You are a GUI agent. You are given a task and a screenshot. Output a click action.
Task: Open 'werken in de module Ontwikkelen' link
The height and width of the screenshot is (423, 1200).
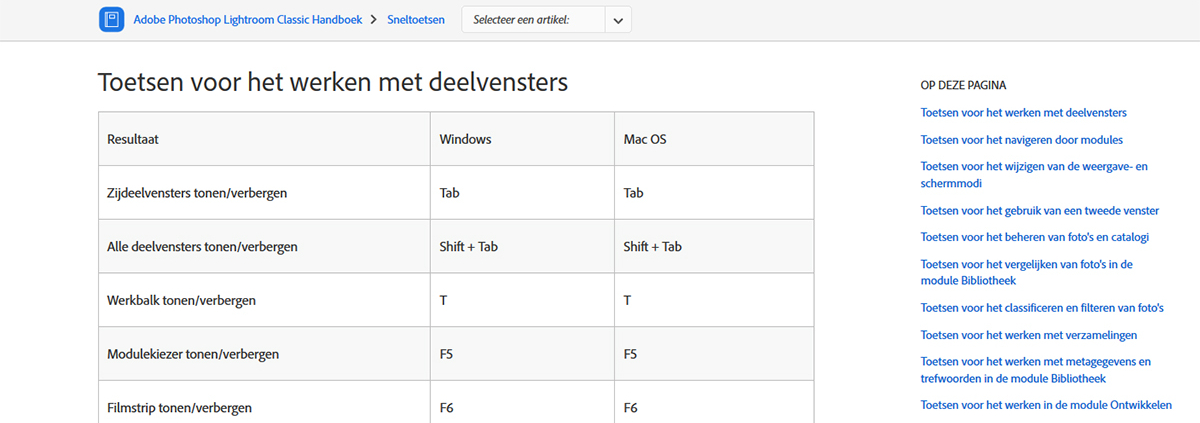1046,405
